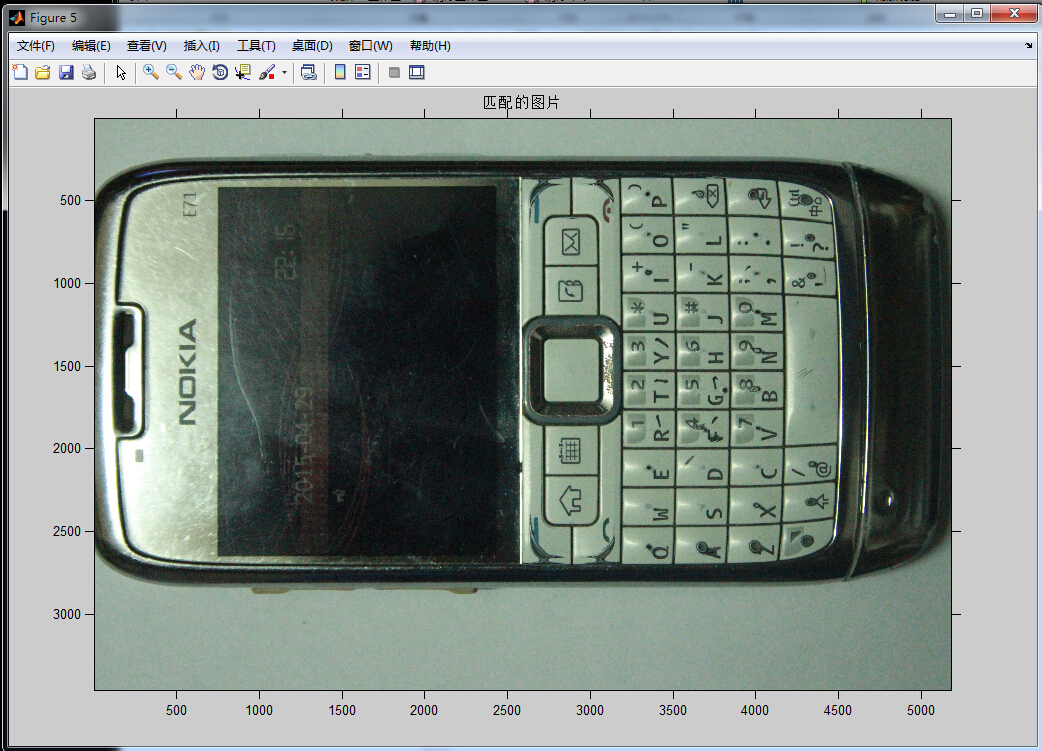Print the figure with the printer icon
1042x751 pixels.
89,72
